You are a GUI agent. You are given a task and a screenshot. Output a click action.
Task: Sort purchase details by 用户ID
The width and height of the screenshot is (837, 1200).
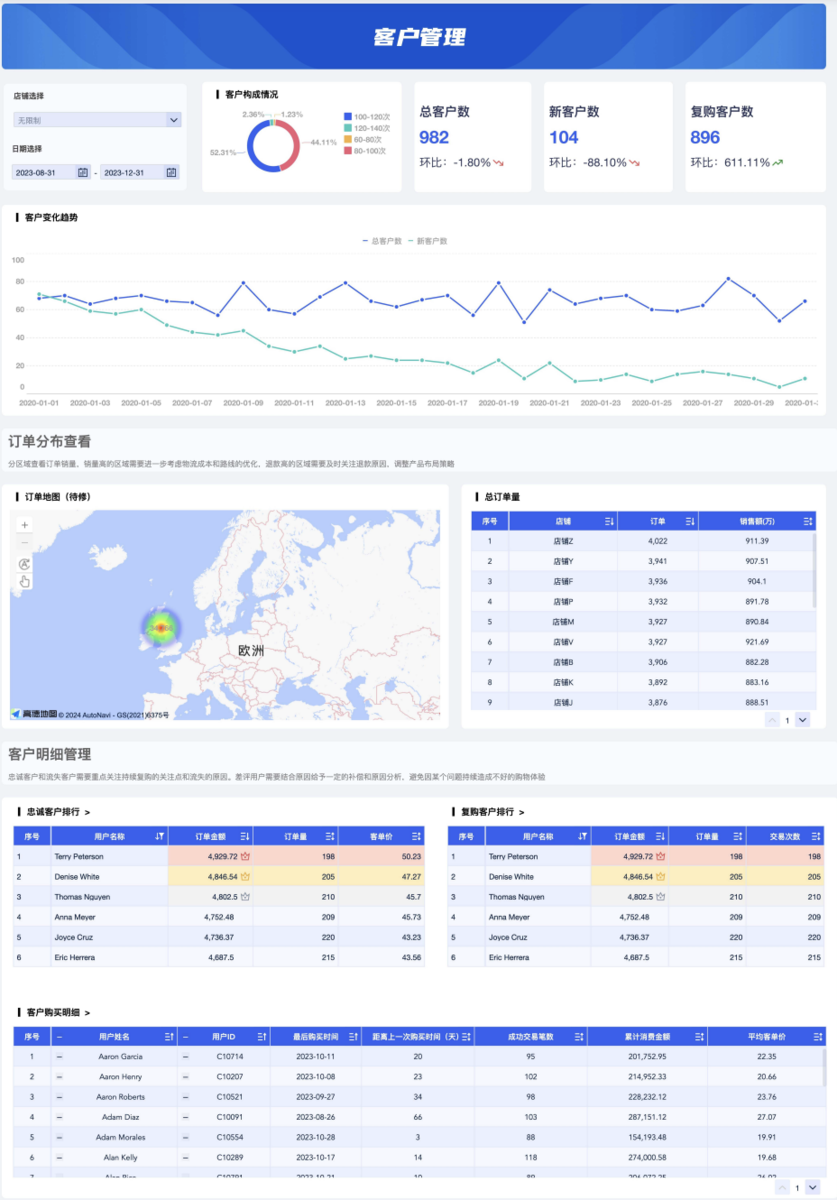click(262, 1037)
